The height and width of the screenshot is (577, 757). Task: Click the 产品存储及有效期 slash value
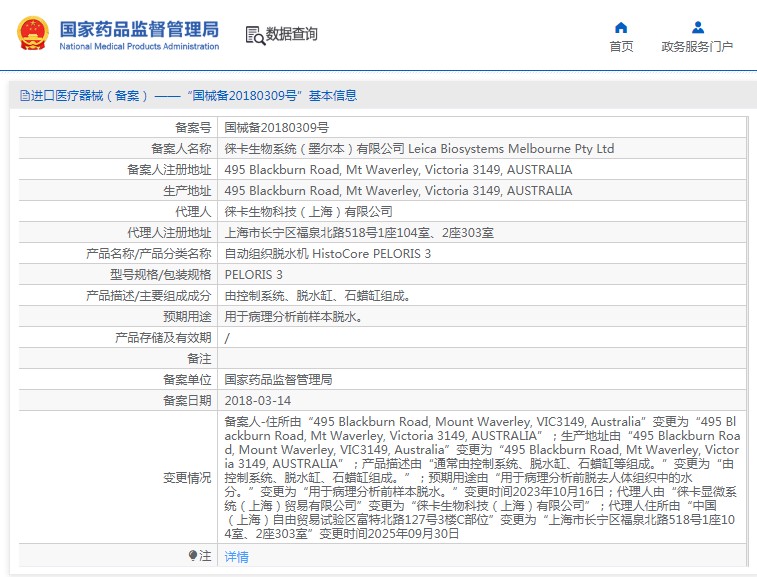[x=227, y=338]
